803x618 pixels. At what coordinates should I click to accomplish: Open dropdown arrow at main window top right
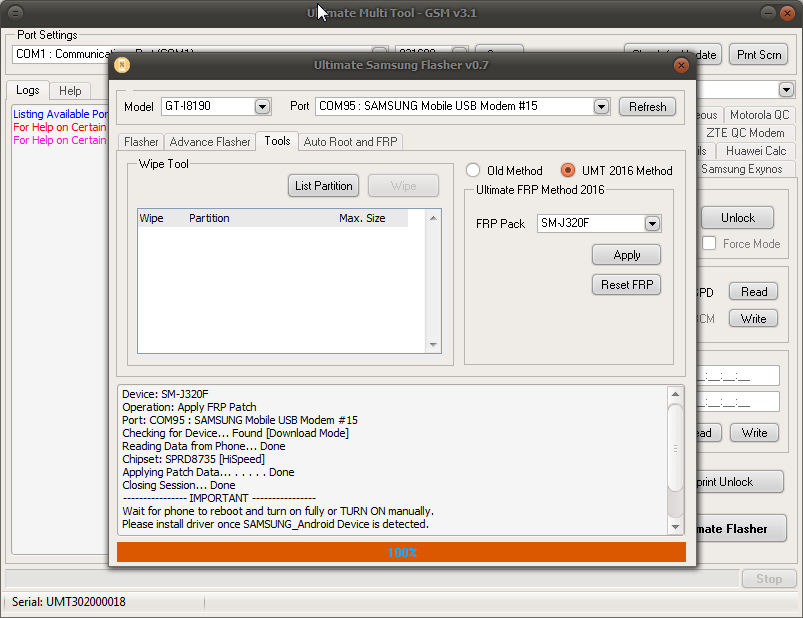pos(786,90)
